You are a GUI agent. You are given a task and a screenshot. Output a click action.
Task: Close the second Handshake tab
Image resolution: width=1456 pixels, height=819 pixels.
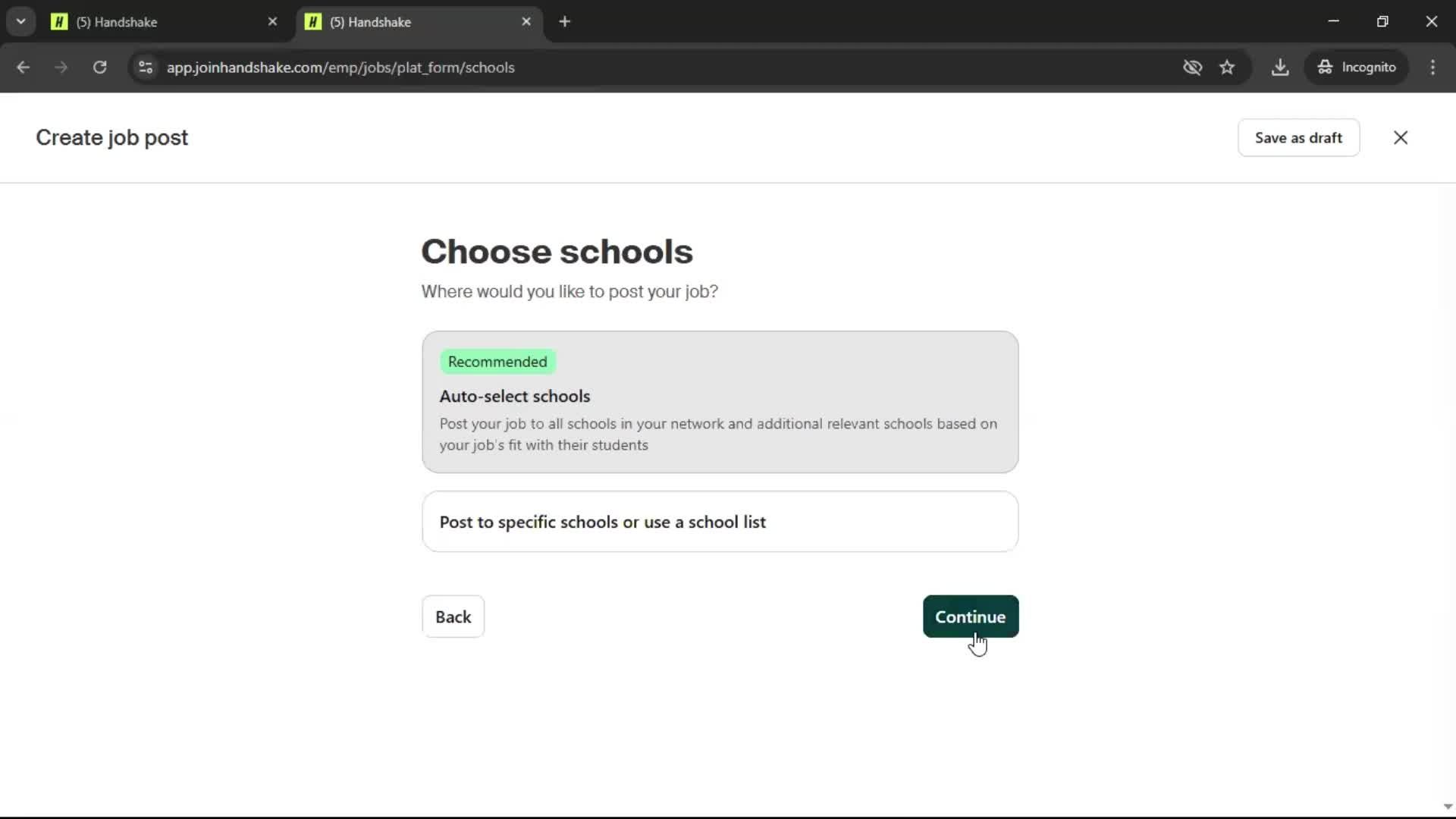pyautogui.click(x=526, y=22)
